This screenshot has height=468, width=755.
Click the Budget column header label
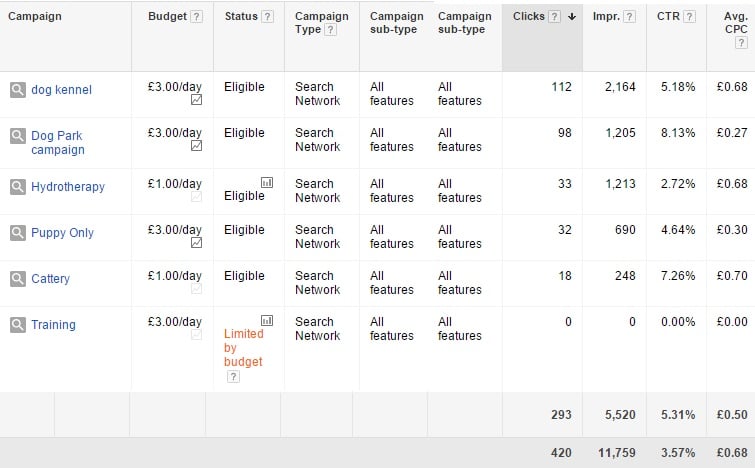coord(167,16)
